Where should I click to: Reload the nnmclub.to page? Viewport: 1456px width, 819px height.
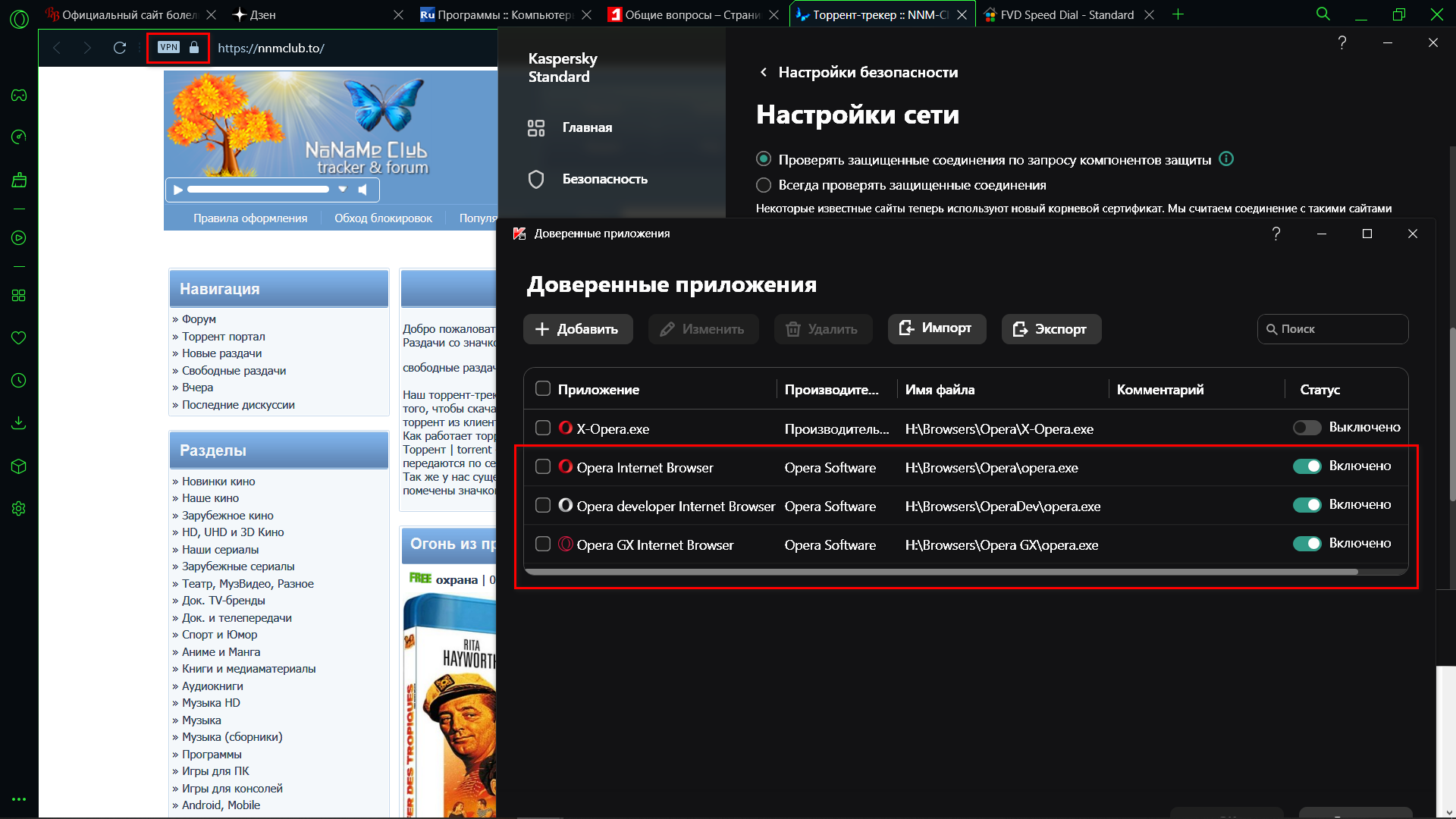coord(120,48)
